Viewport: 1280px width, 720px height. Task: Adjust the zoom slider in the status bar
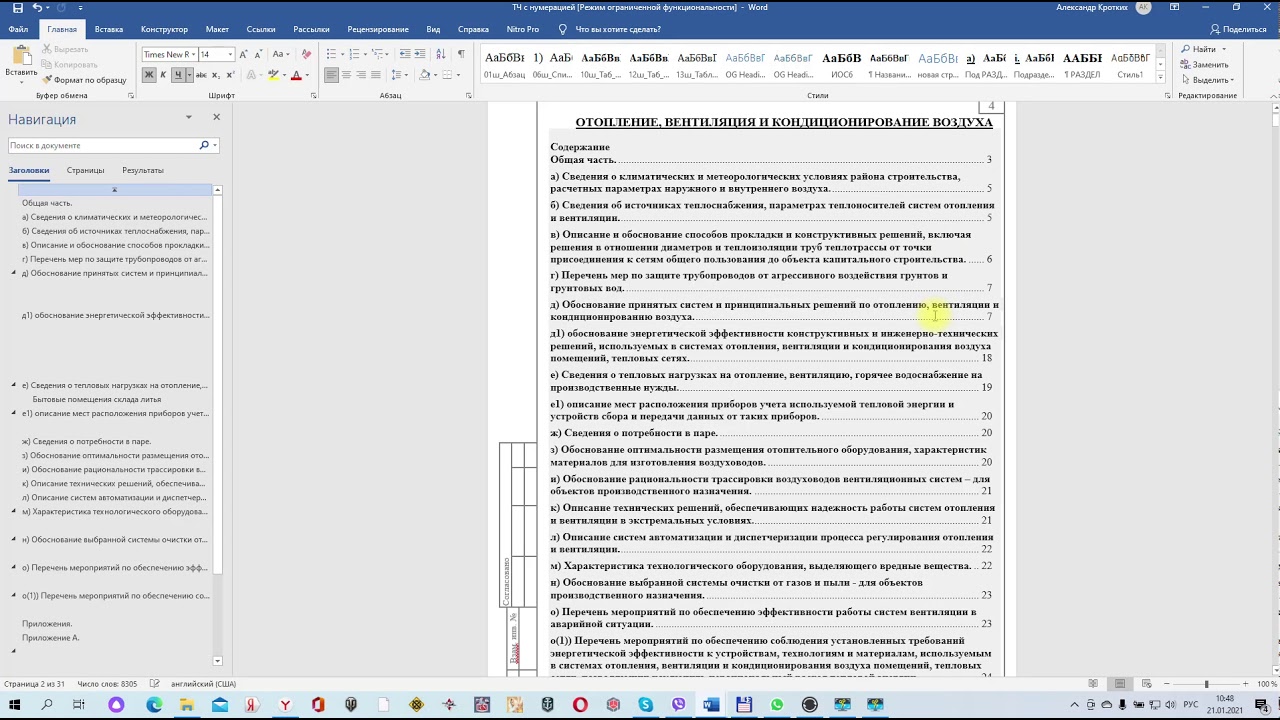tap(1206, 684)
